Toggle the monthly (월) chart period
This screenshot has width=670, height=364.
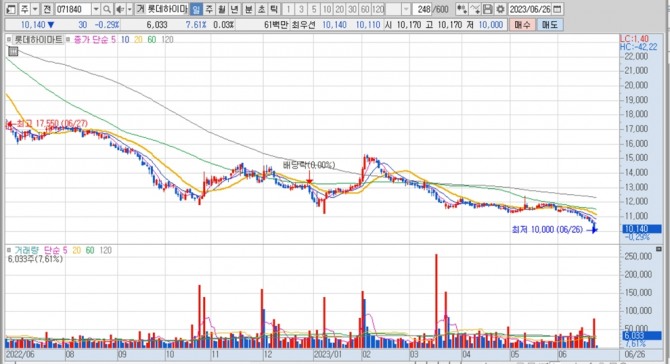pyautogui.click(x=222, y=9)
